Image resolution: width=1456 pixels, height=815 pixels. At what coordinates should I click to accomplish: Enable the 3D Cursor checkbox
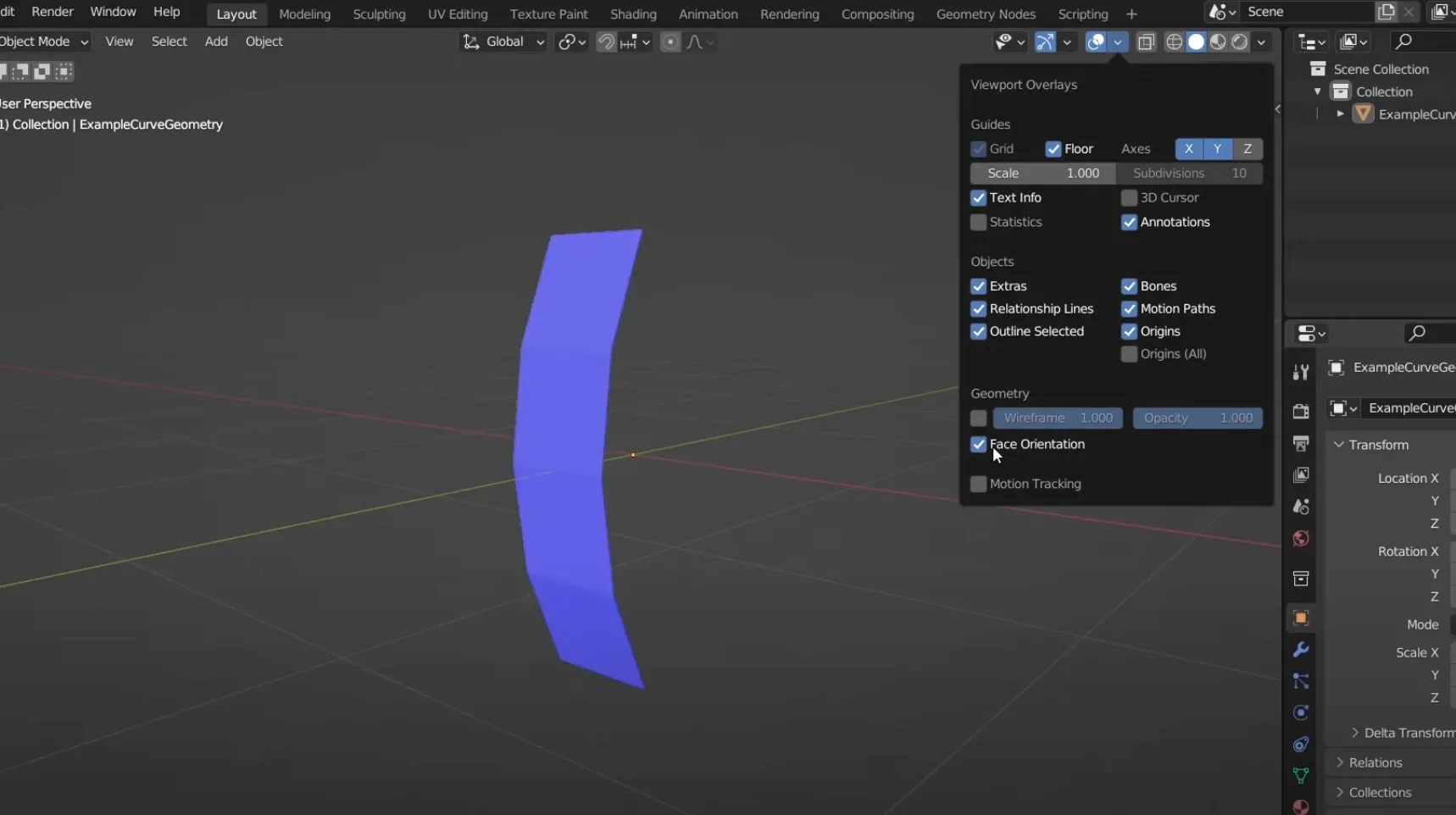pos(1129,197)
